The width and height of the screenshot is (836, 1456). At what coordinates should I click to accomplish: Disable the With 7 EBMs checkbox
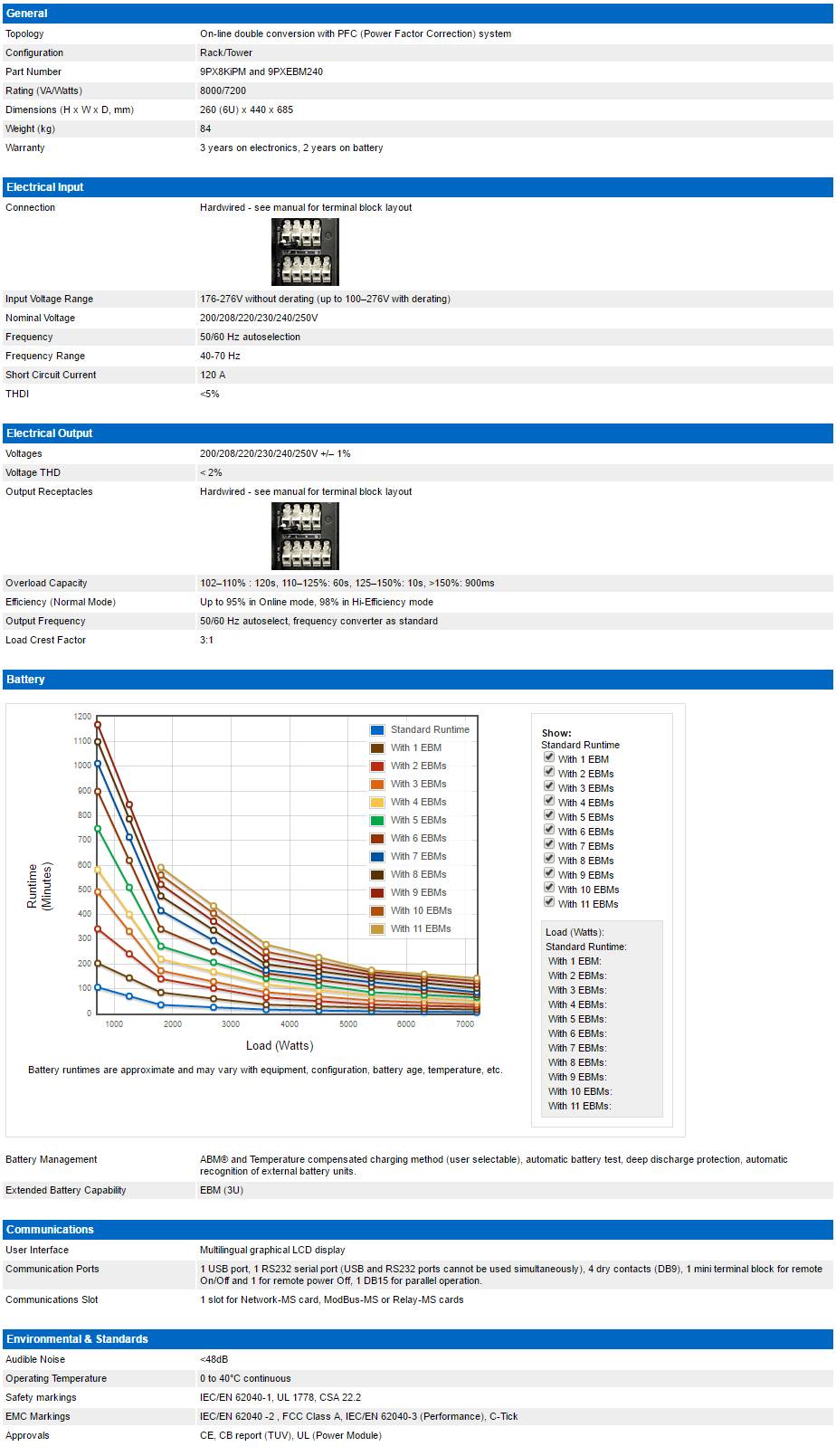point(548,844)
